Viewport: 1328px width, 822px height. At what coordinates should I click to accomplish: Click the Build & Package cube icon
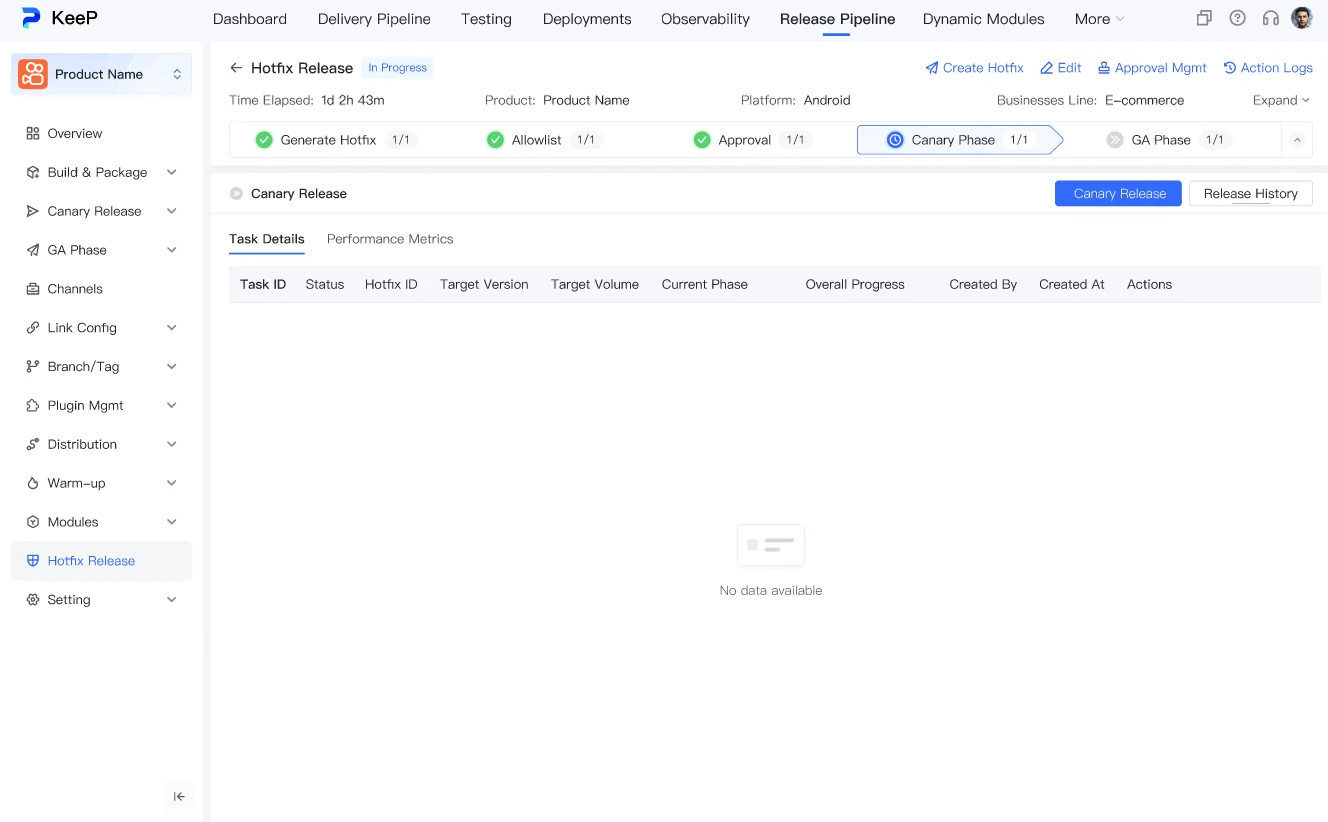point(33,172)
